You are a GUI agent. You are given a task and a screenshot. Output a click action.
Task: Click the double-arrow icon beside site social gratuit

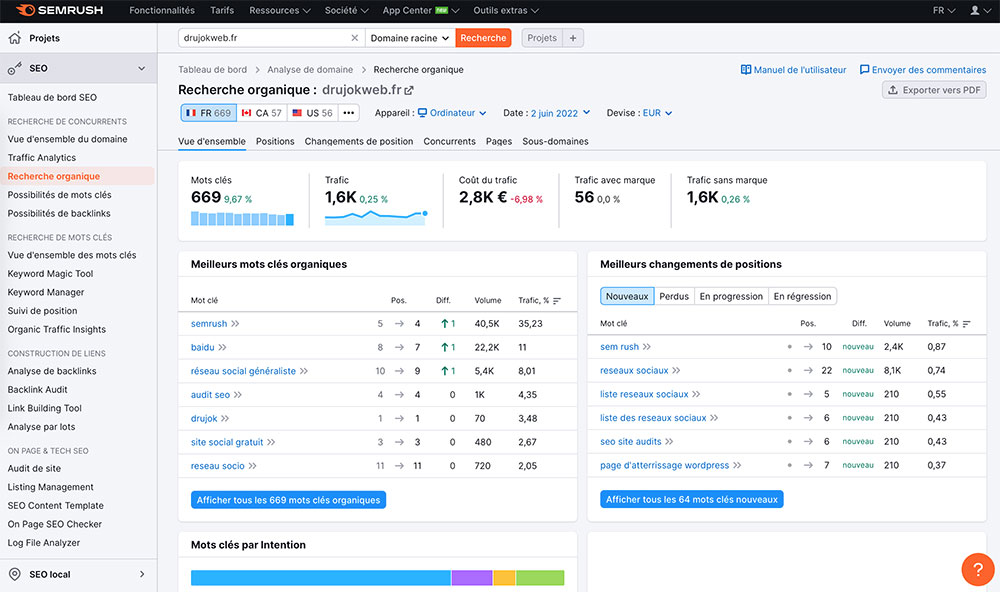(271, 442)
